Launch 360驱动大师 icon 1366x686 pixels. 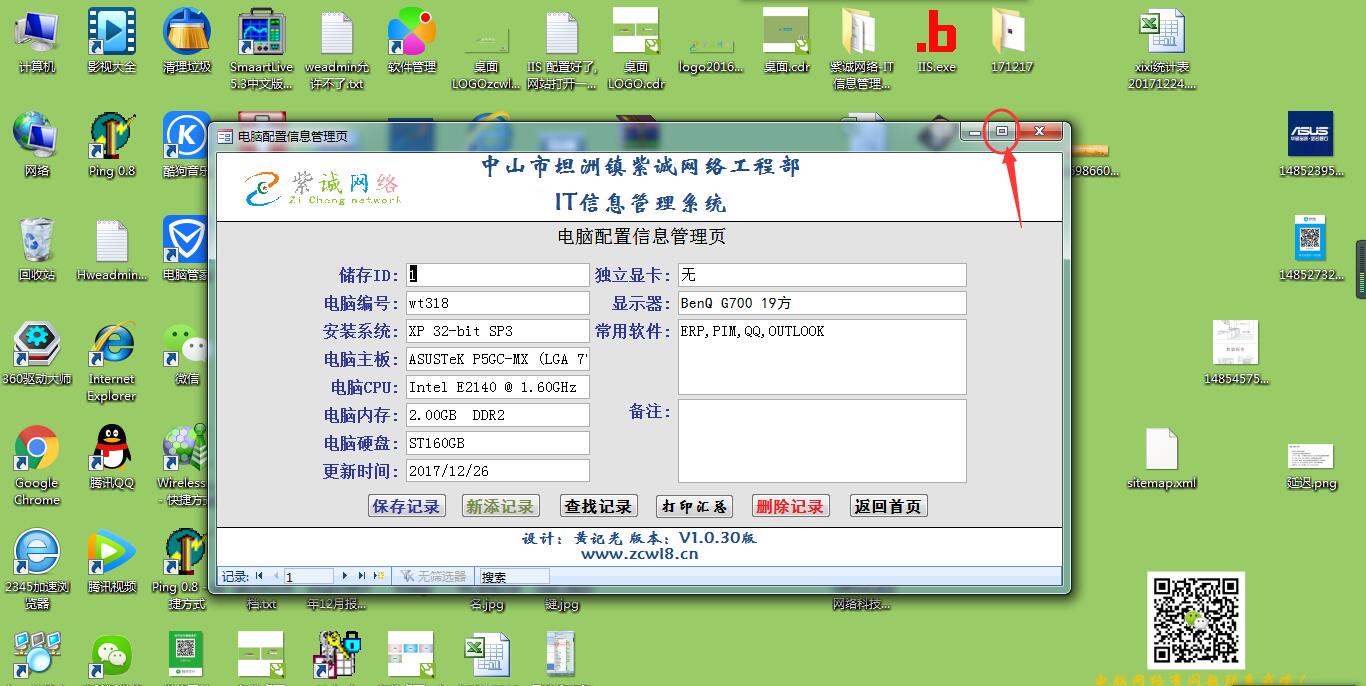pos(37,353)
